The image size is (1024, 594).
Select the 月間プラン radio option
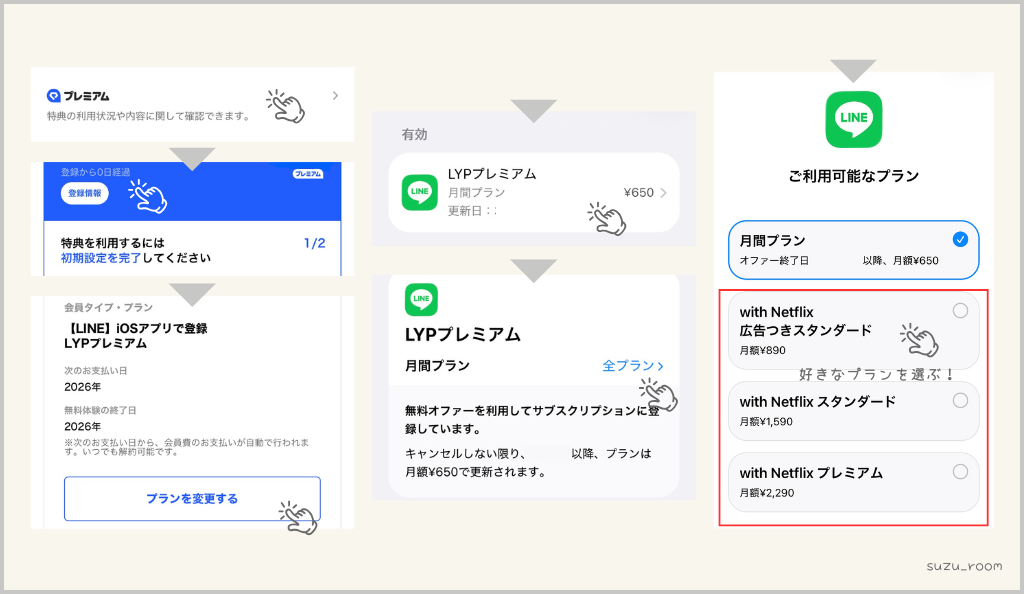click(960, 239)
